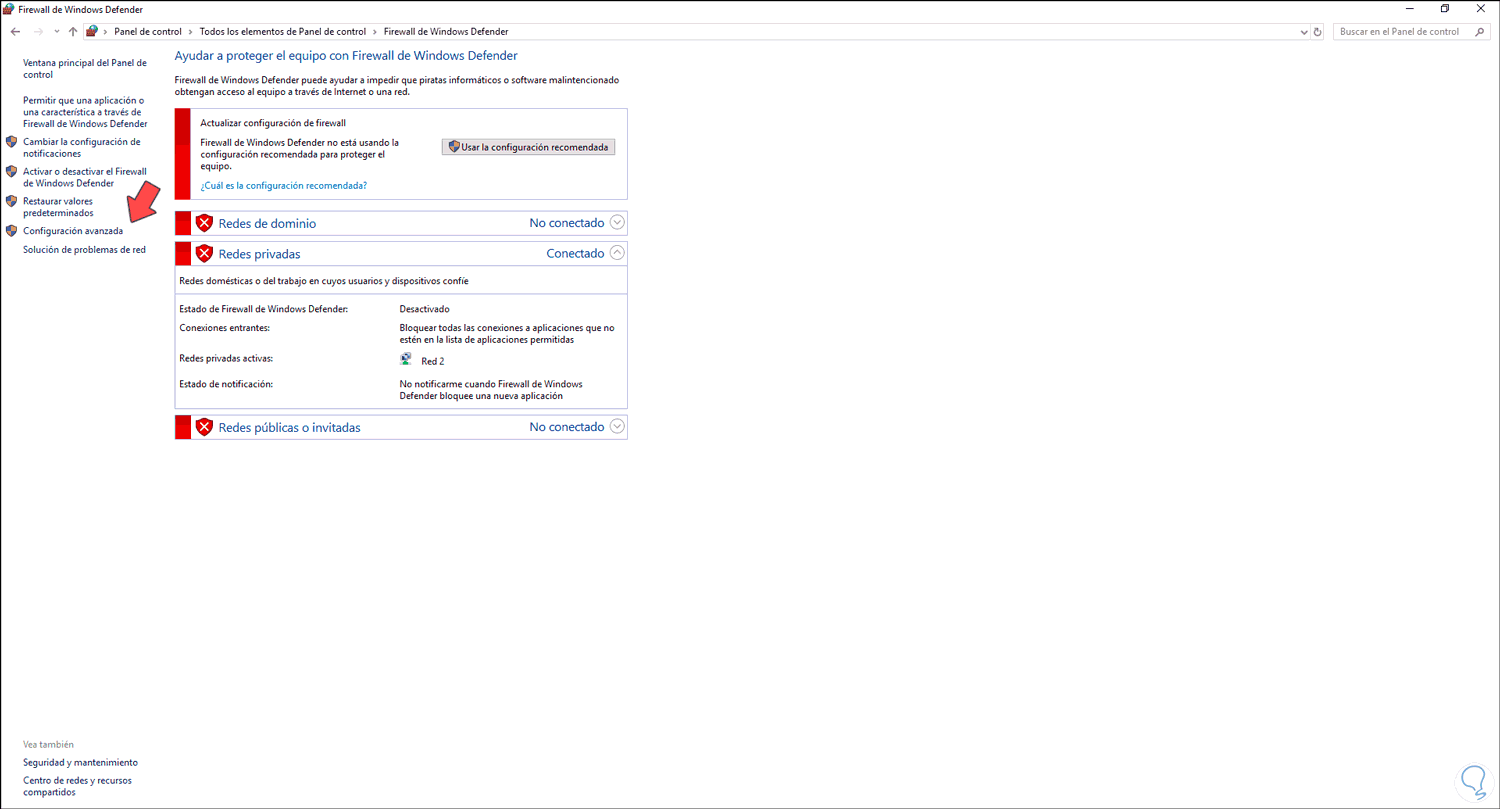Open 'Ventana principal del Panel de control'
The image size is (1500, 809).
[x=85, y=69]
